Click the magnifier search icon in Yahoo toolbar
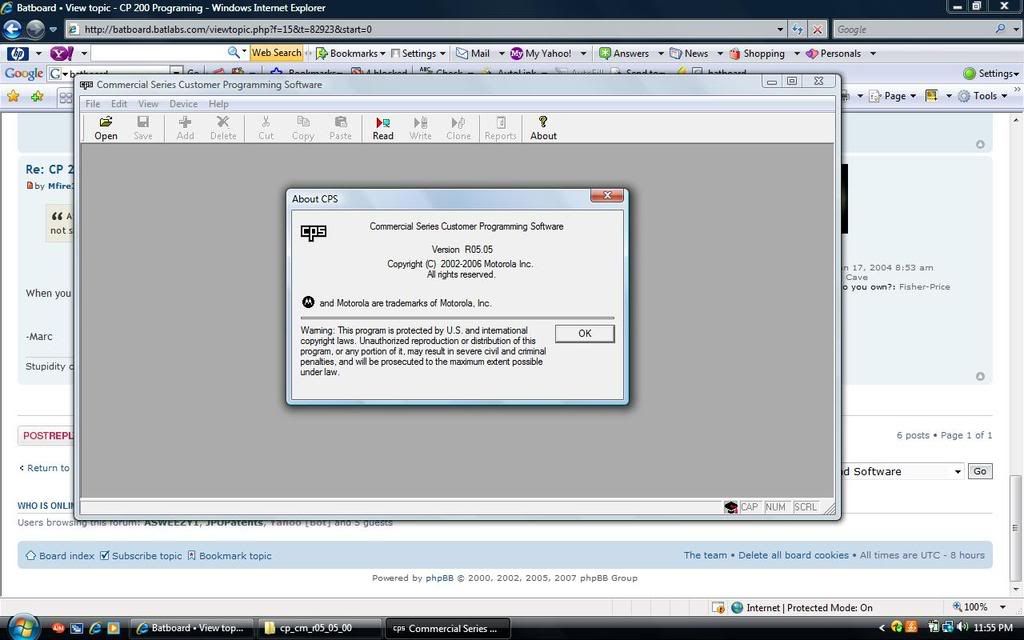 coord(233,52)
